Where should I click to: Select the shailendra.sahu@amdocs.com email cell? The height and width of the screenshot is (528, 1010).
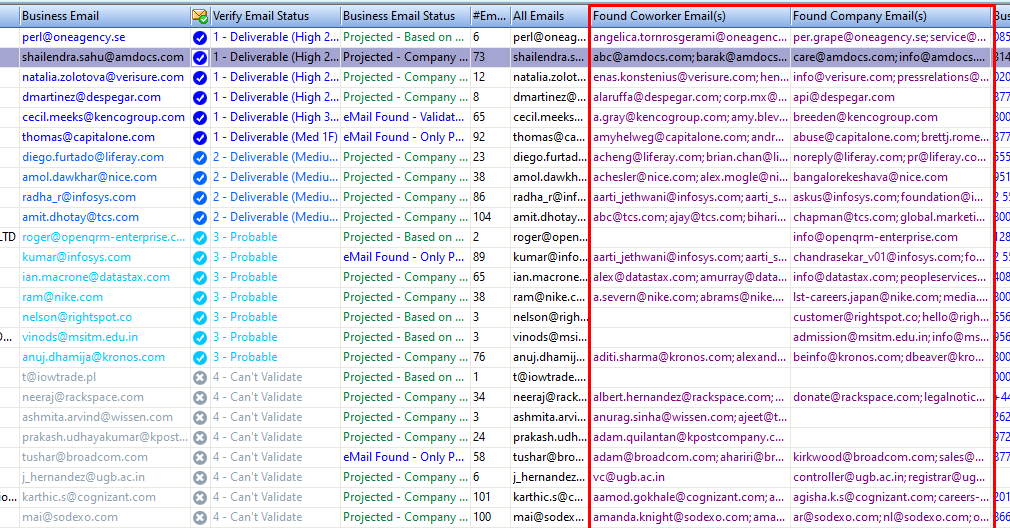(103, 57)
